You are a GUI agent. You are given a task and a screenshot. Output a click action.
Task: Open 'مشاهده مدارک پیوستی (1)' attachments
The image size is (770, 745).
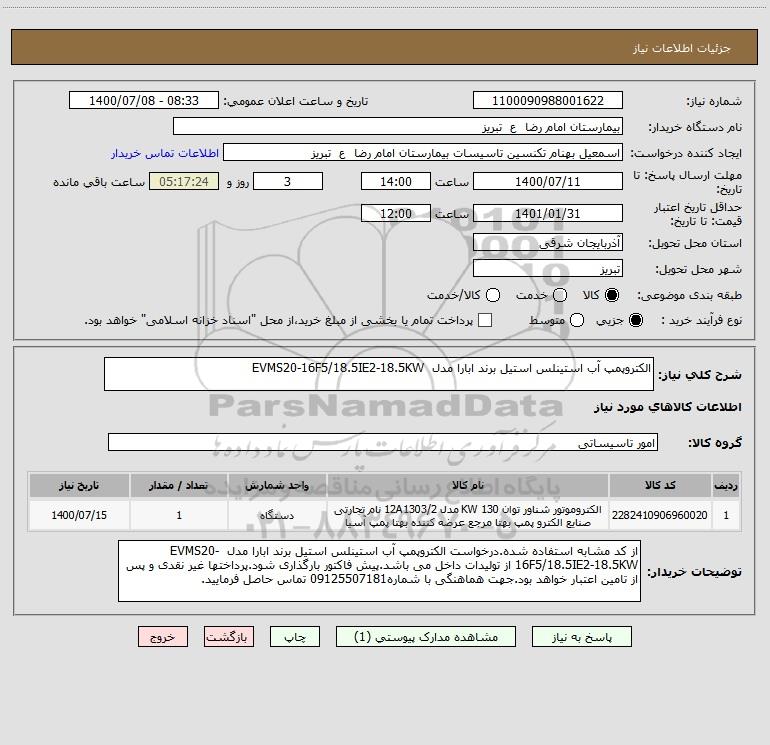[x=426, y=637]
